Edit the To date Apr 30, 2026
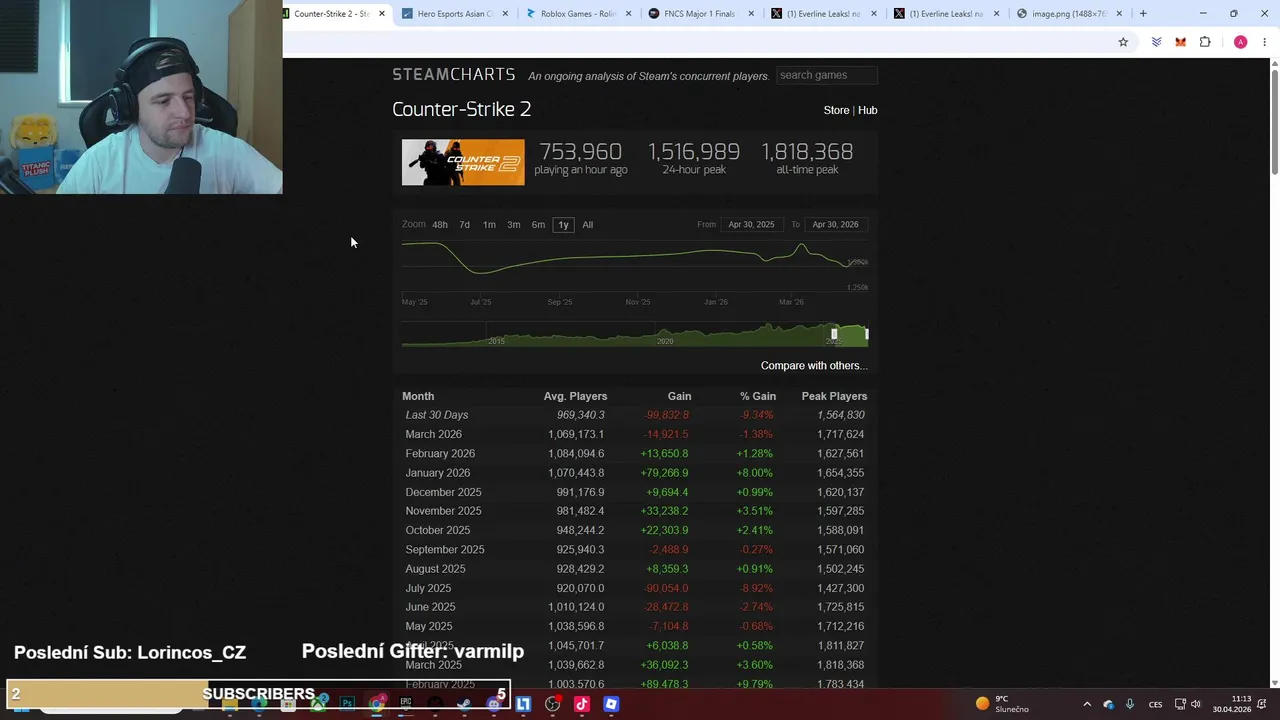This screenshot has height=720, width=1280. (x=835, y=225)
